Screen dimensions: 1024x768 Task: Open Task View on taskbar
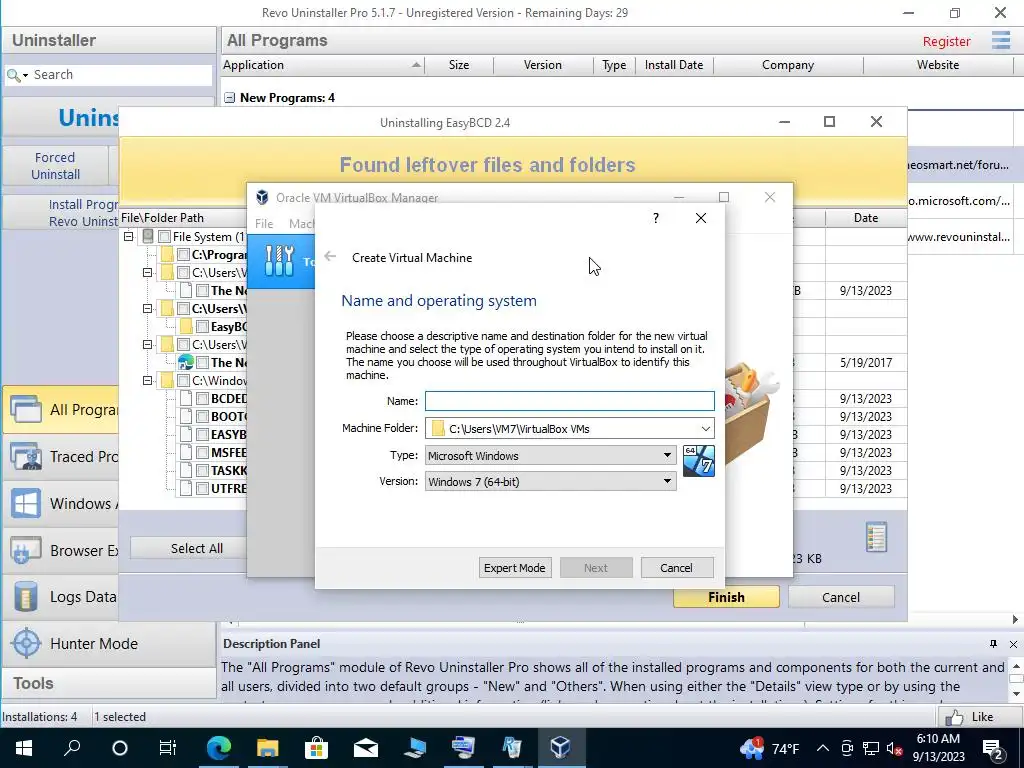[168, 748]
